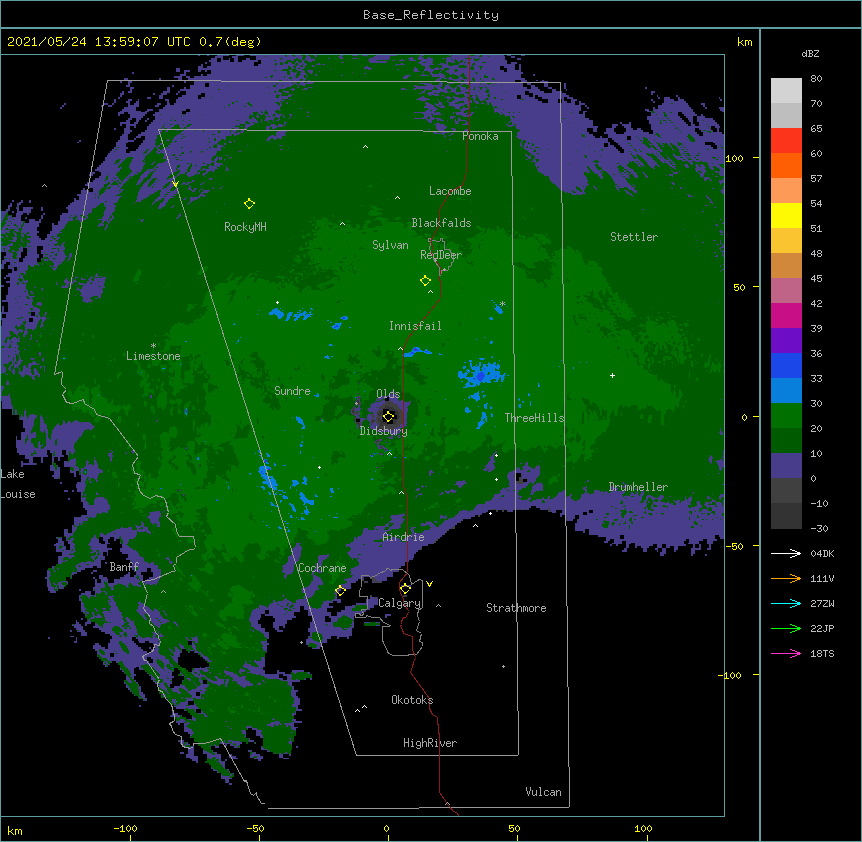Click the Vulcan town label
The width and height of the screenshot is (862, 842).
[x=543, y=792]
